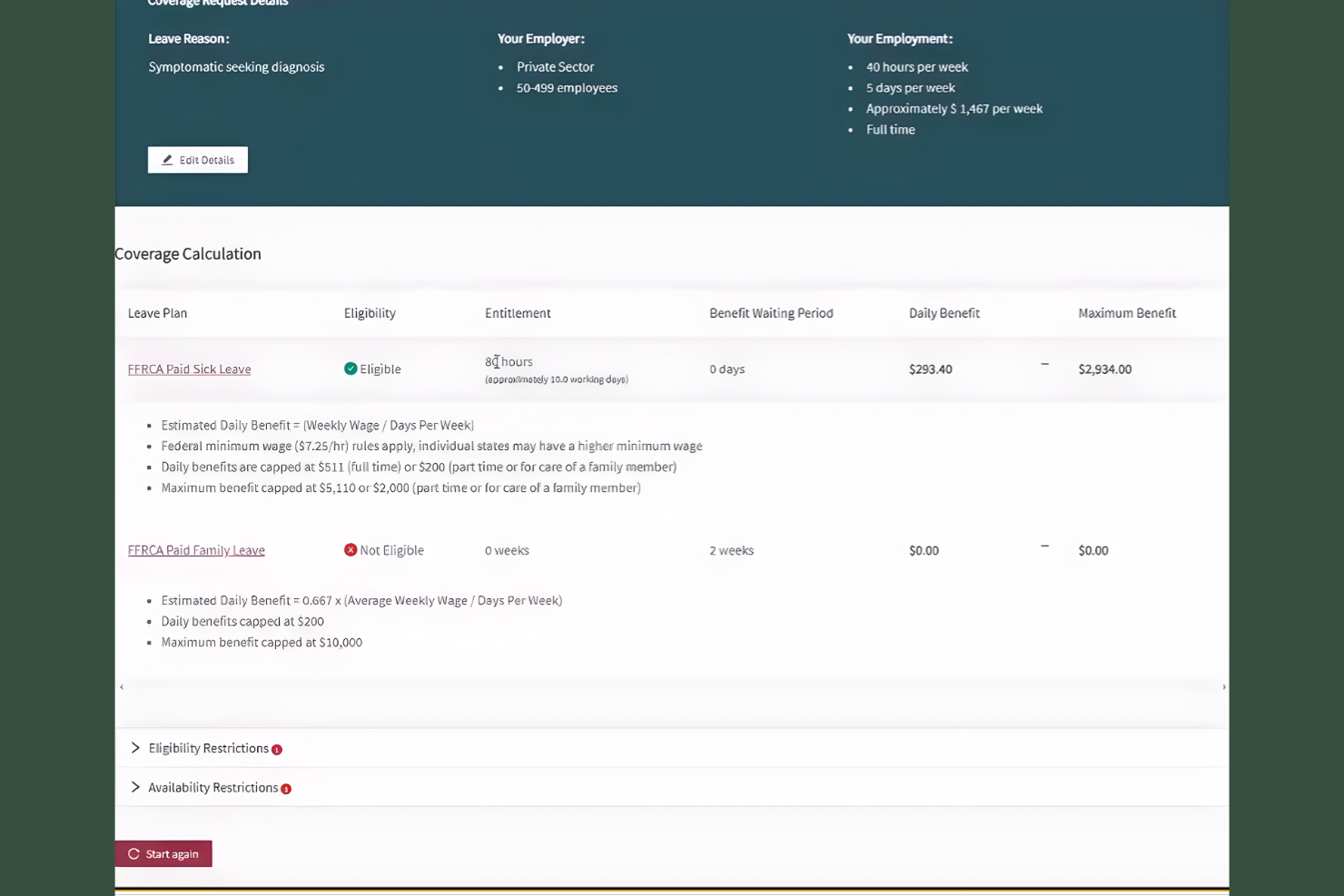
Task: Click the Edit Details button
Action: (197, 159)
